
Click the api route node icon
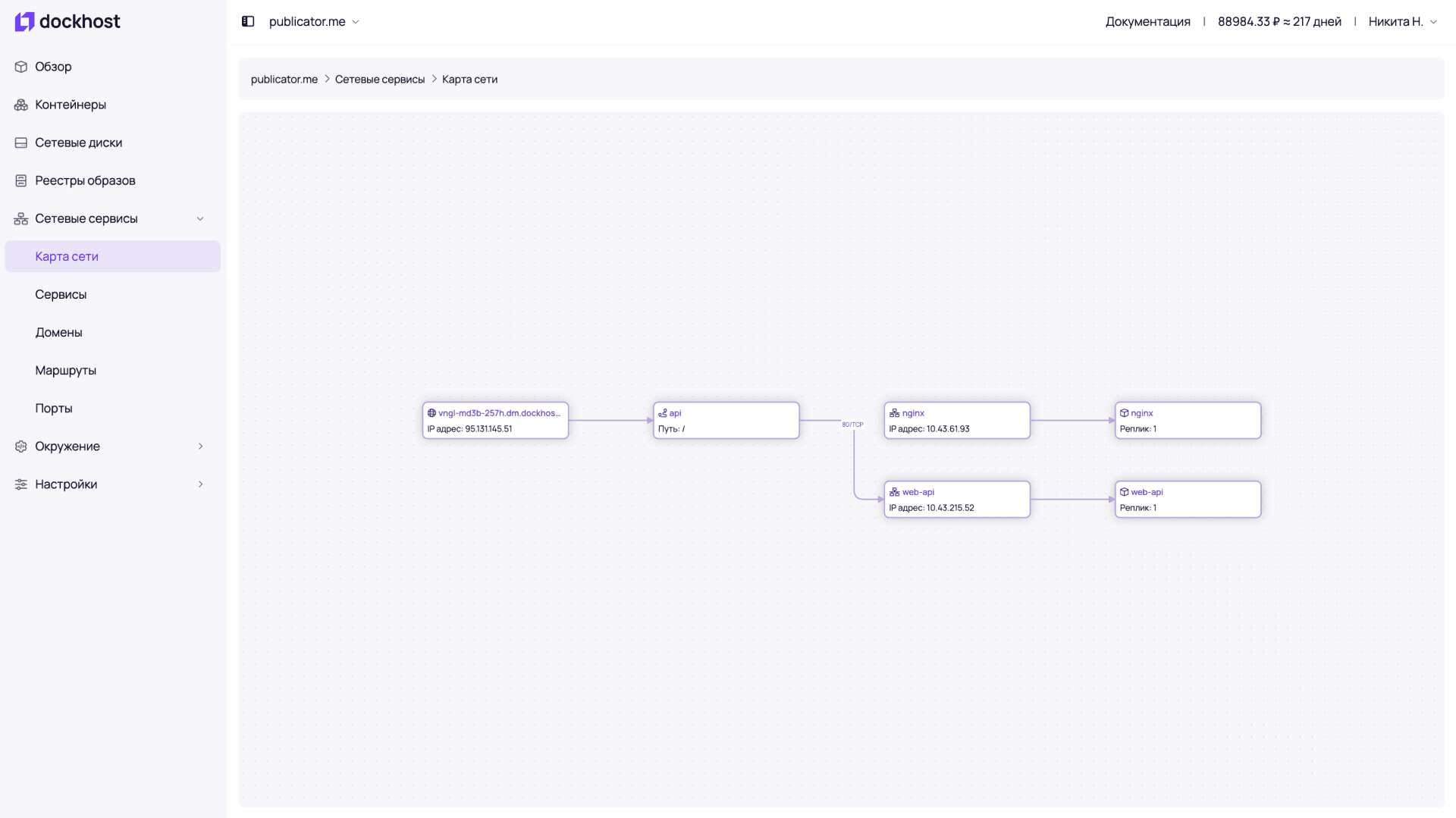(663, 413)
